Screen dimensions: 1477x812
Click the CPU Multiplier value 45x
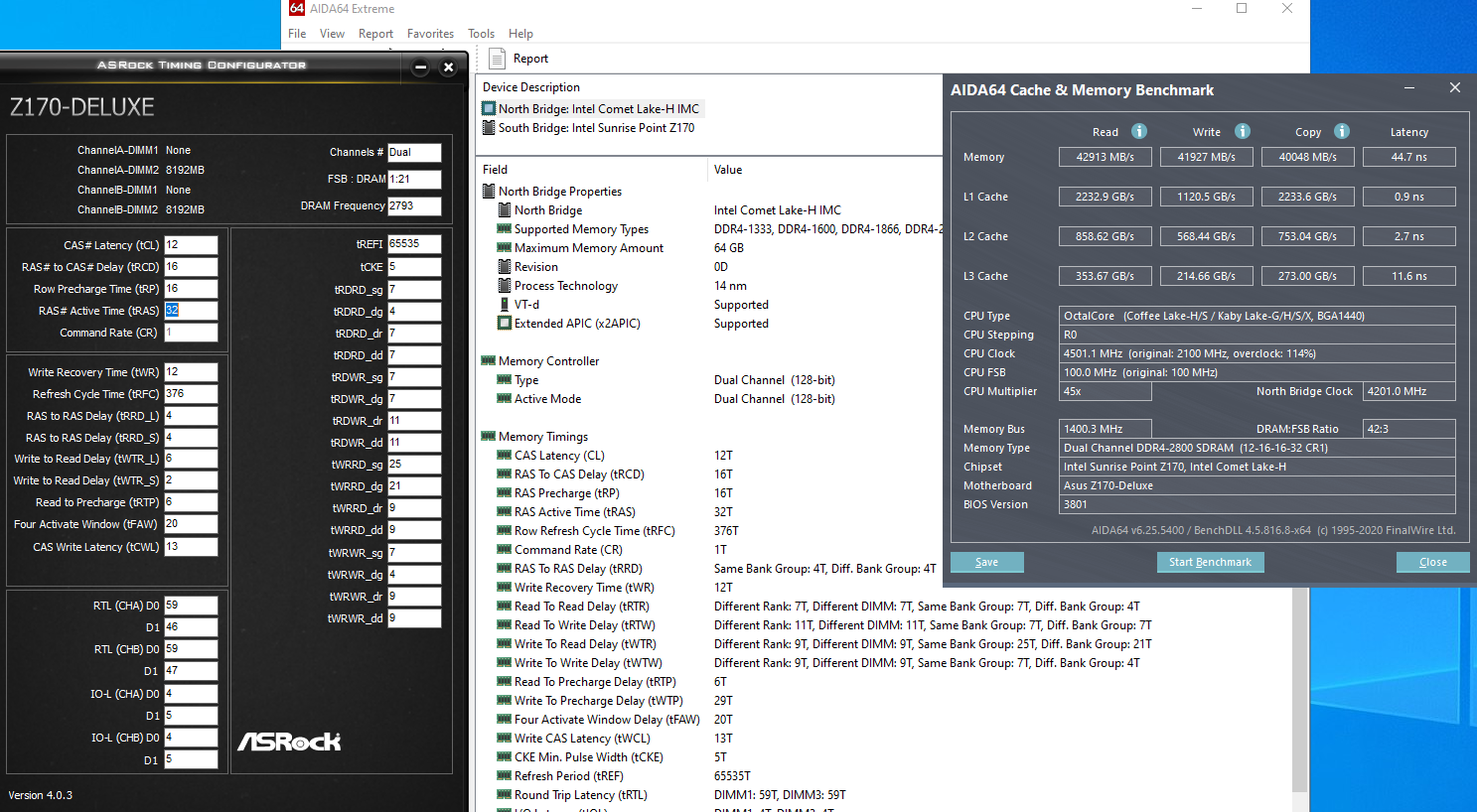click(1106, 391)
